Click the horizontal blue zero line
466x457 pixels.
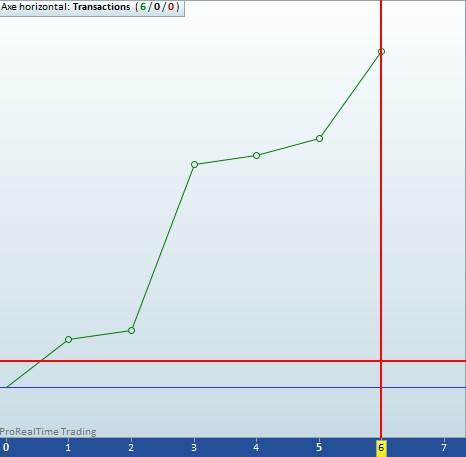[x=233, y=387]
